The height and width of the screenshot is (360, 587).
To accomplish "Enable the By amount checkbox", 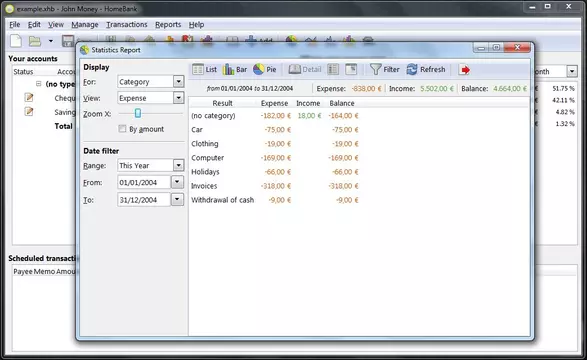I will [x=122, y=129].
